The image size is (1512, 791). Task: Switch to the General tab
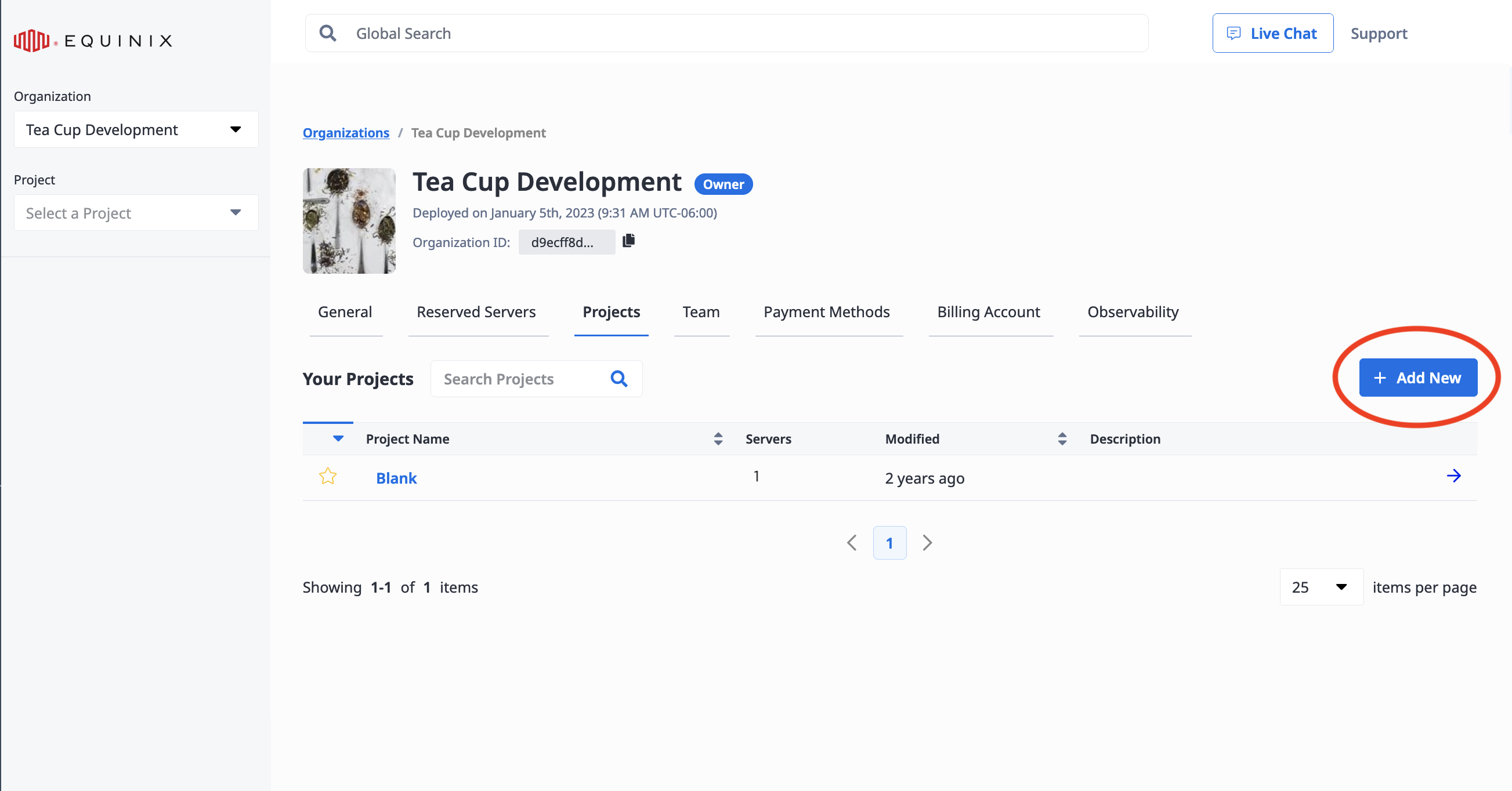345,312
